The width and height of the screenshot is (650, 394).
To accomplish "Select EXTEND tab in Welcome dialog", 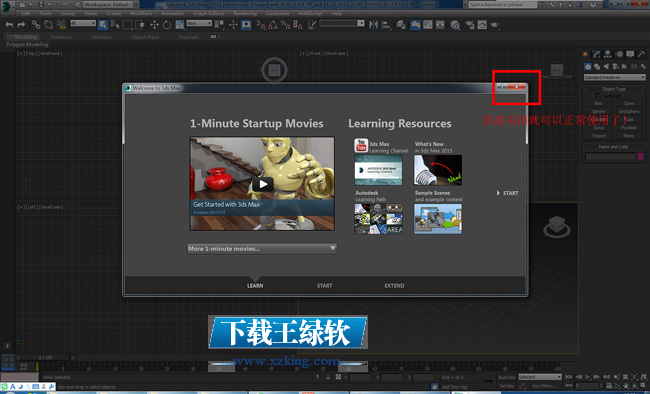I will tap(394, 285).
